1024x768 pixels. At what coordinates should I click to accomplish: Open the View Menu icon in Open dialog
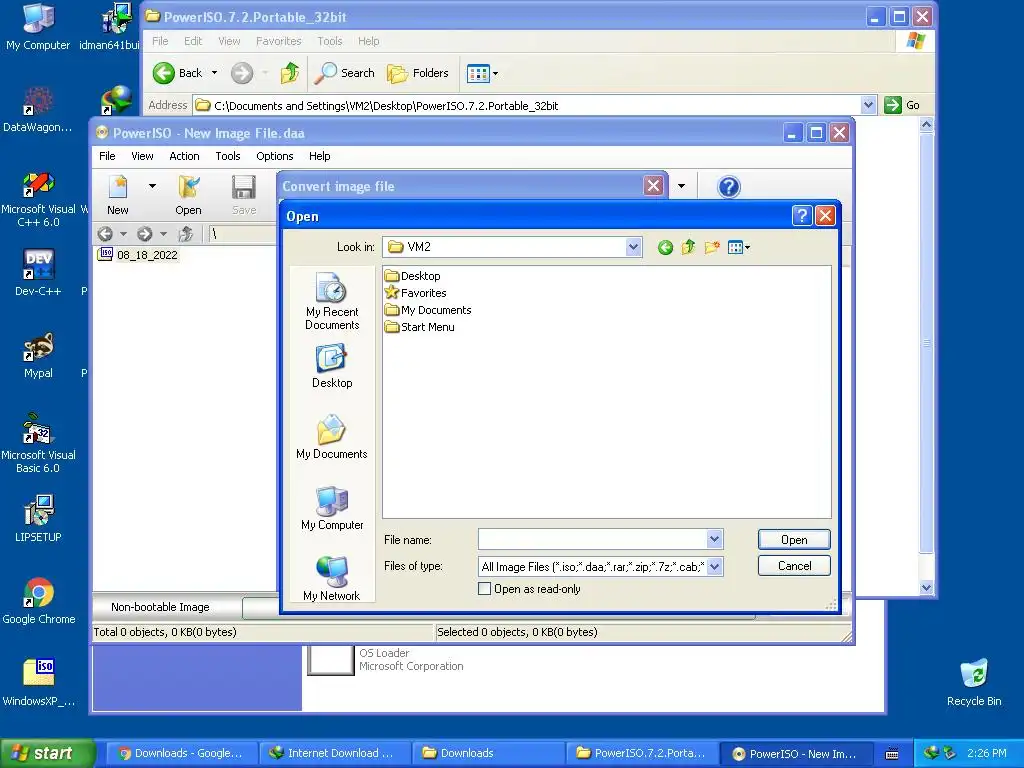(739, 248)
